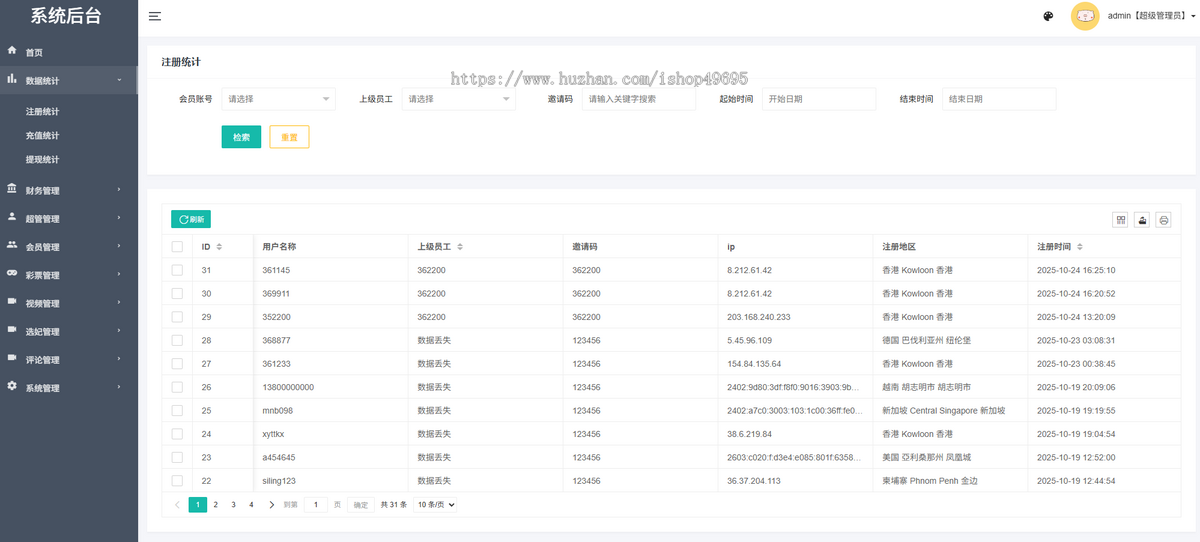Check the row checkbox for ID 31
Viewport: 1200px width, 542px height.
pyautogui.click(x=177, y=270)
